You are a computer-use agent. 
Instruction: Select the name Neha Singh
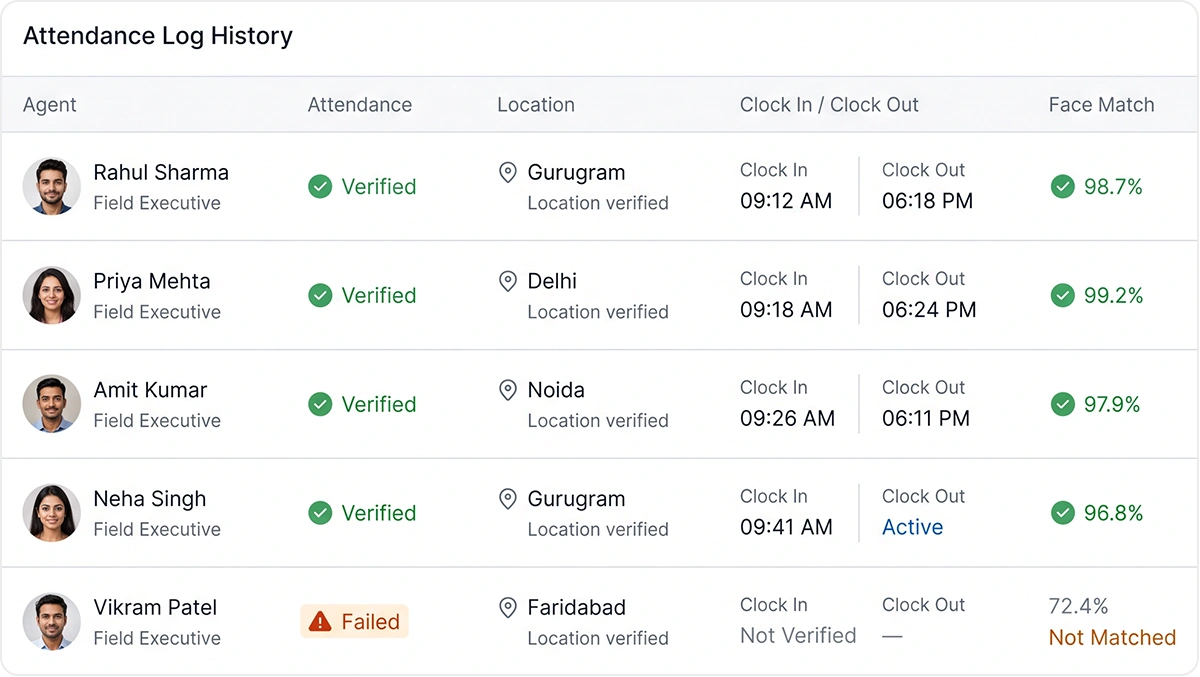tap(150, 499)
